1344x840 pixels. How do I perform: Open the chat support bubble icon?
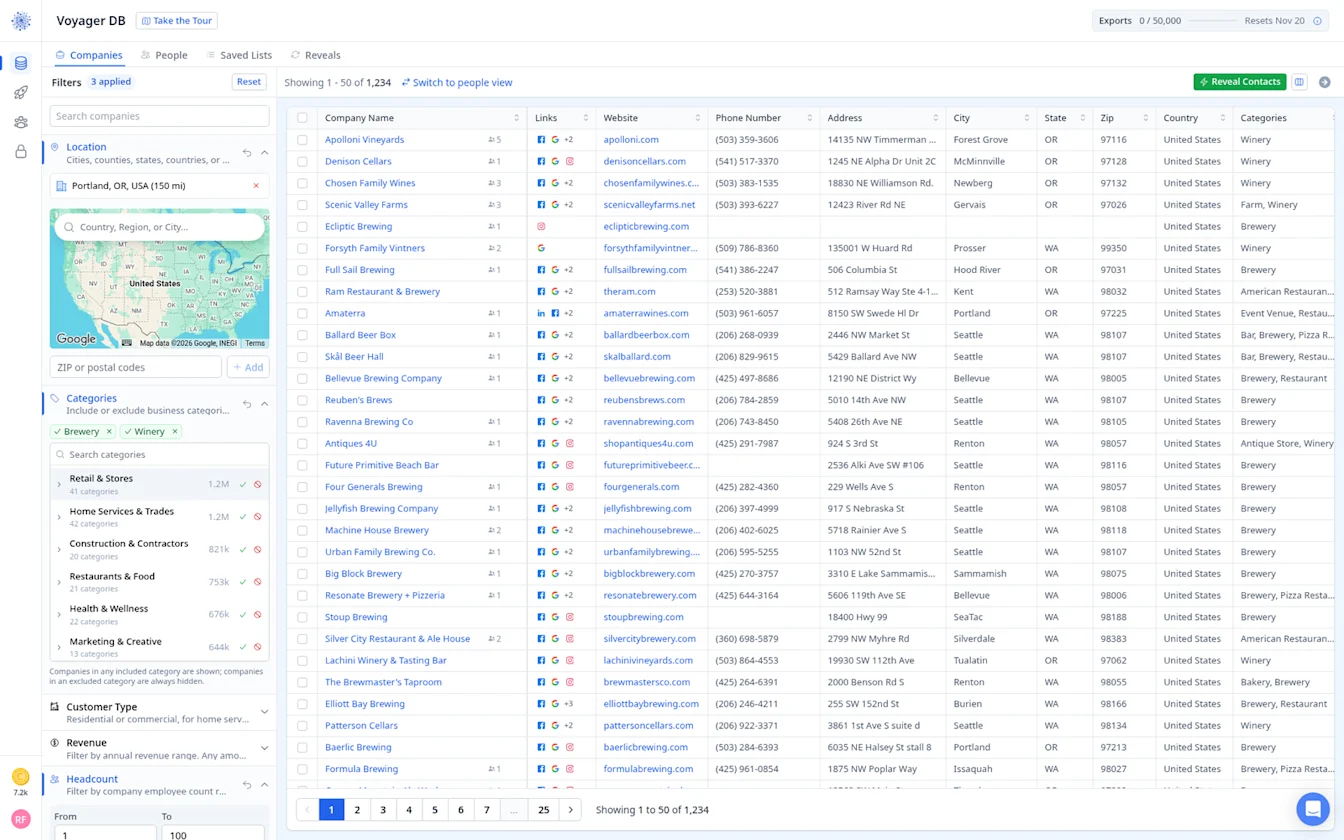(x=1311, y=808)
